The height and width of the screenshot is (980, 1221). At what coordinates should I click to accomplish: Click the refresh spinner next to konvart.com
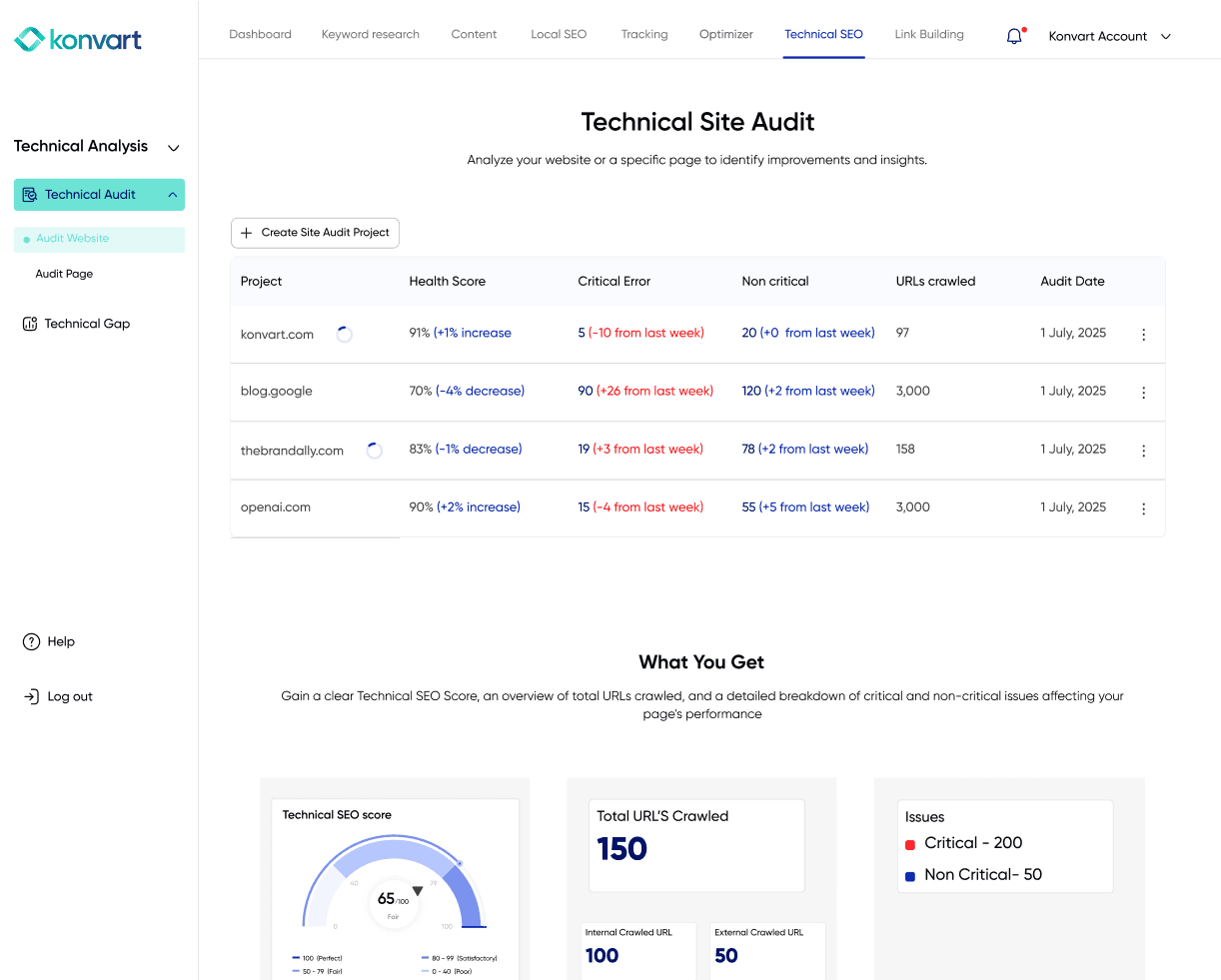[x=345, y=333]
